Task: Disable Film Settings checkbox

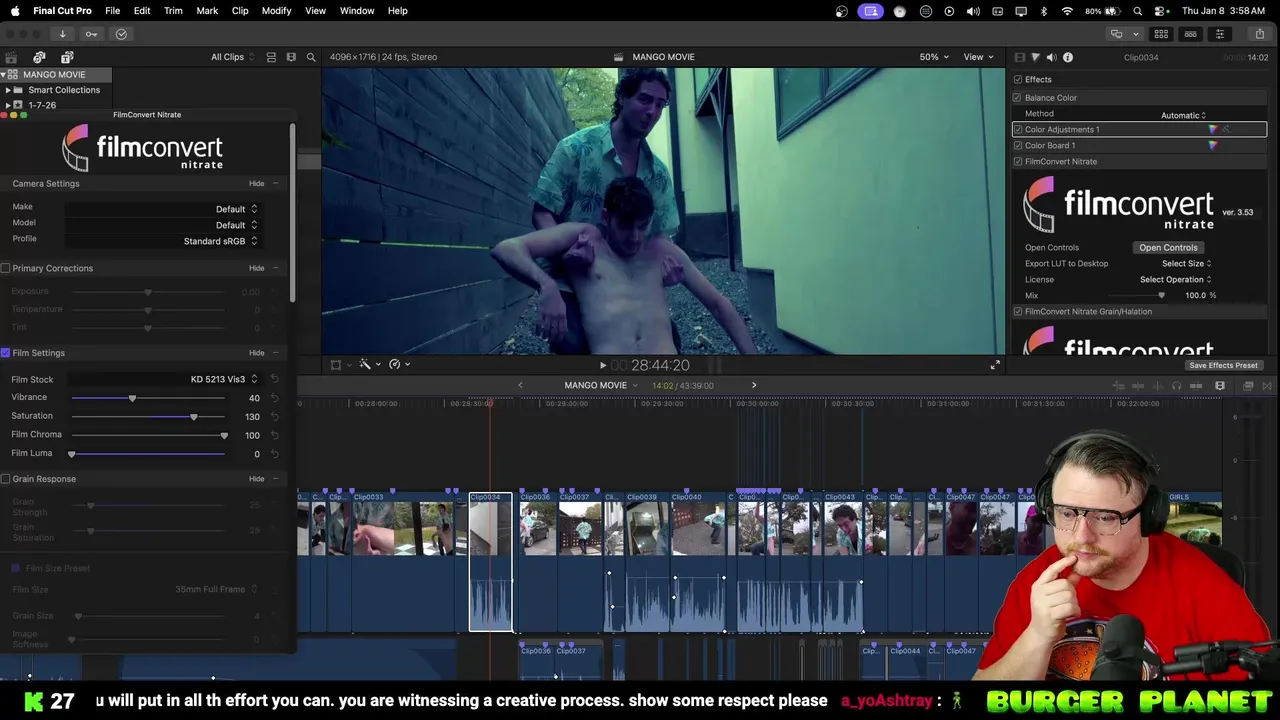Action: coord(6,353)
